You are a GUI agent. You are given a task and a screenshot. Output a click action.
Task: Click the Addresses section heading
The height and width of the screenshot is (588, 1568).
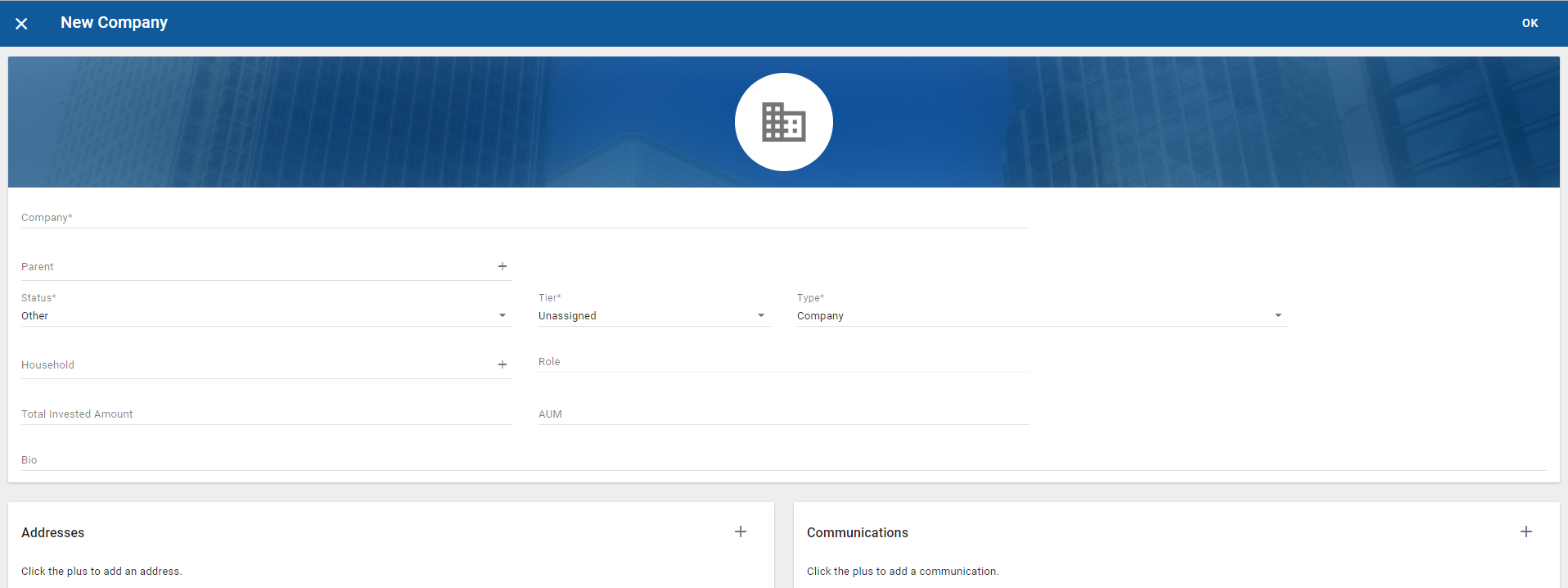click(x=53, y=532)
